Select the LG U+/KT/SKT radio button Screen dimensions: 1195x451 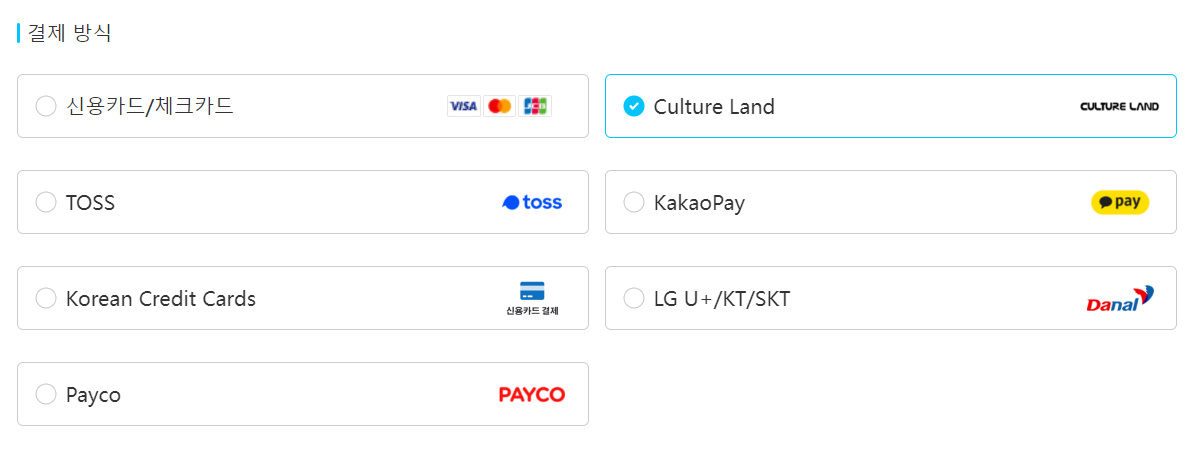pyautogui.click(x=634, y=298)
